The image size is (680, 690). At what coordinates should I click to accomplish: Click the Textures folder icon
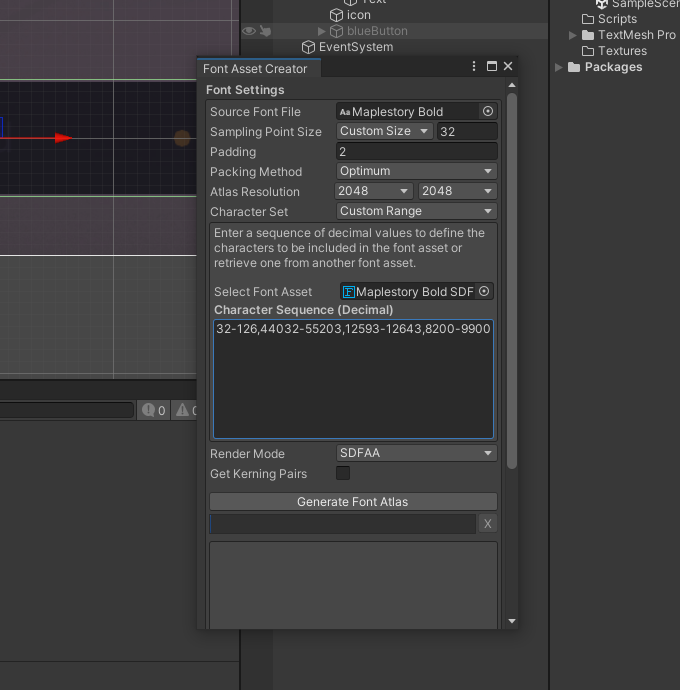(x=588, y=51)
